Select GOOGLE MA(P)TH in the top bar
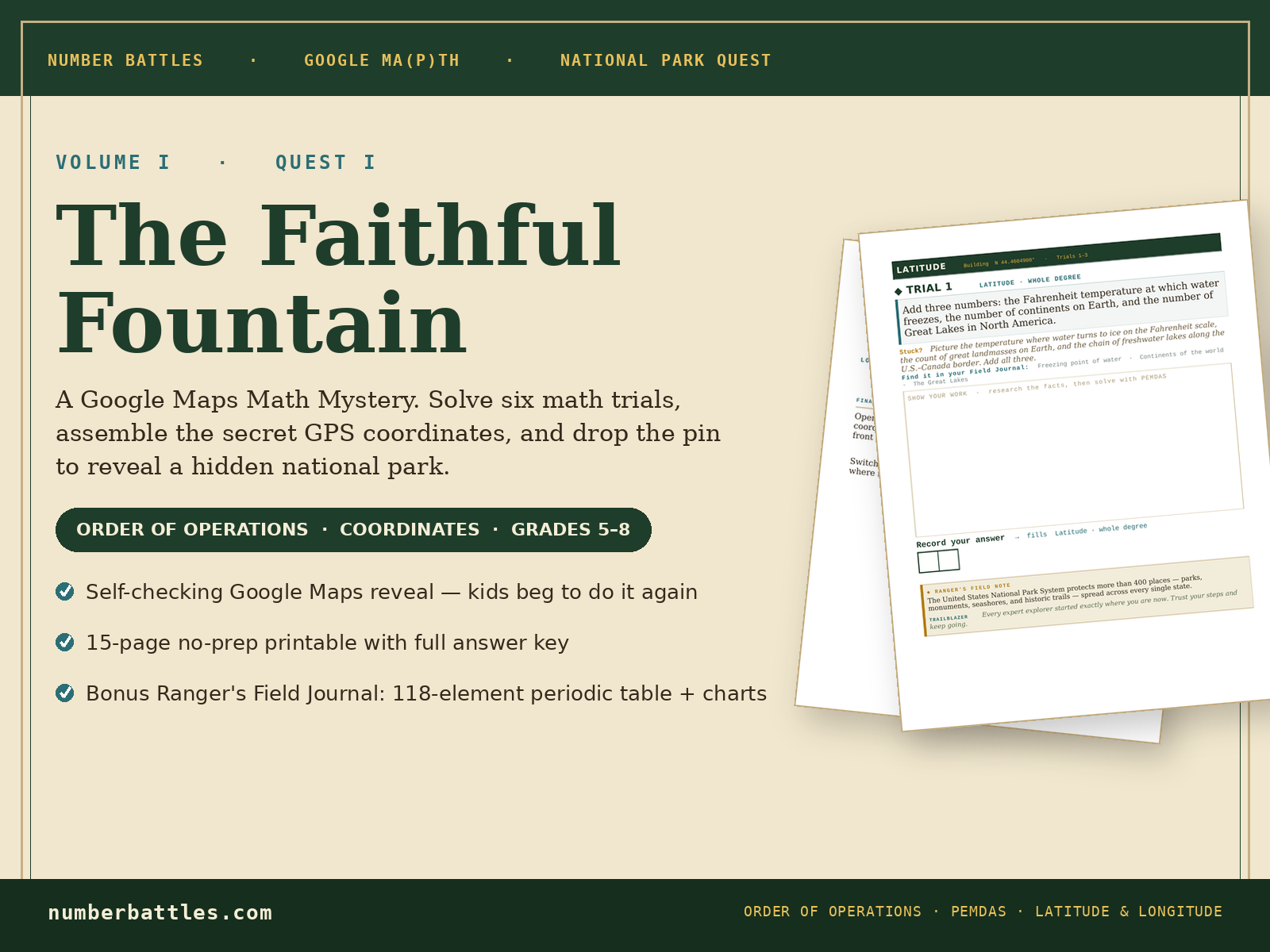The width and height of the screenshot is (1270, 952). pos(382,60)
